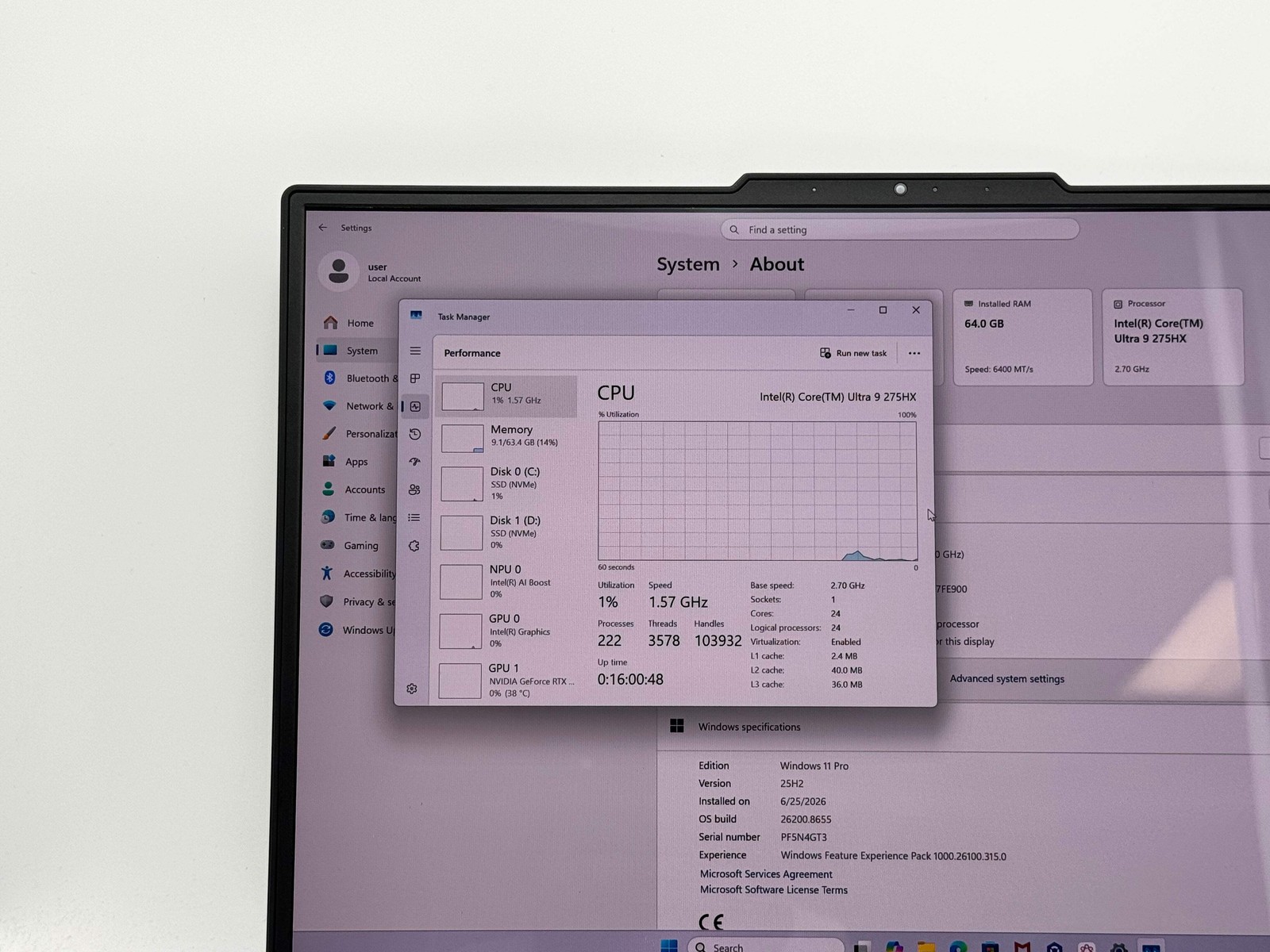Open Accounts in Settings sidebar

click(354, 489)
